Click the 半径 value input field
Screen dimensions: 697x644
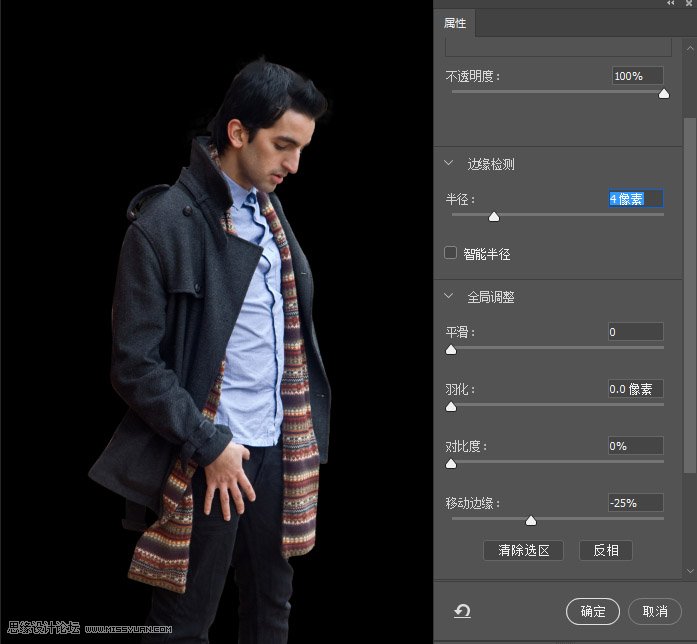[x=635, y=199]
